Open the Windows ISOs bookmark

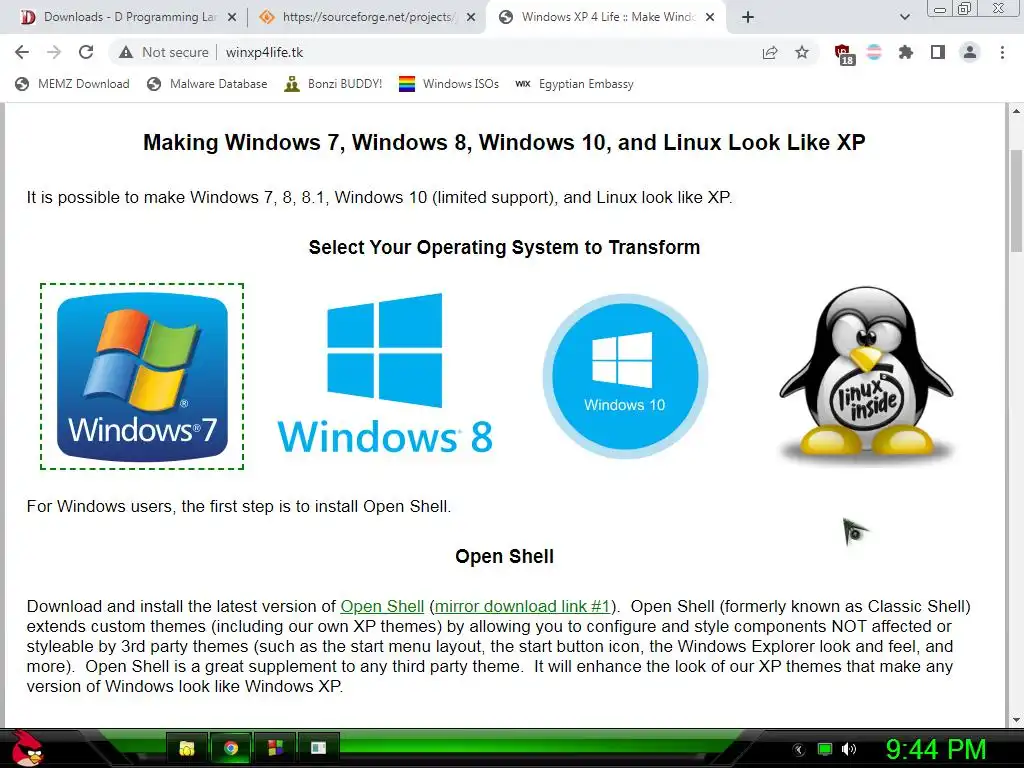click(x=449, y=84)
